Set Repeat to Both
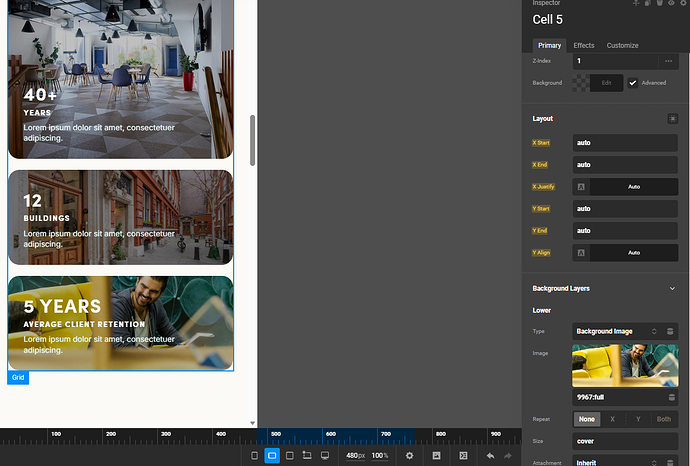 pyautogui.click(x=664, y=419)
